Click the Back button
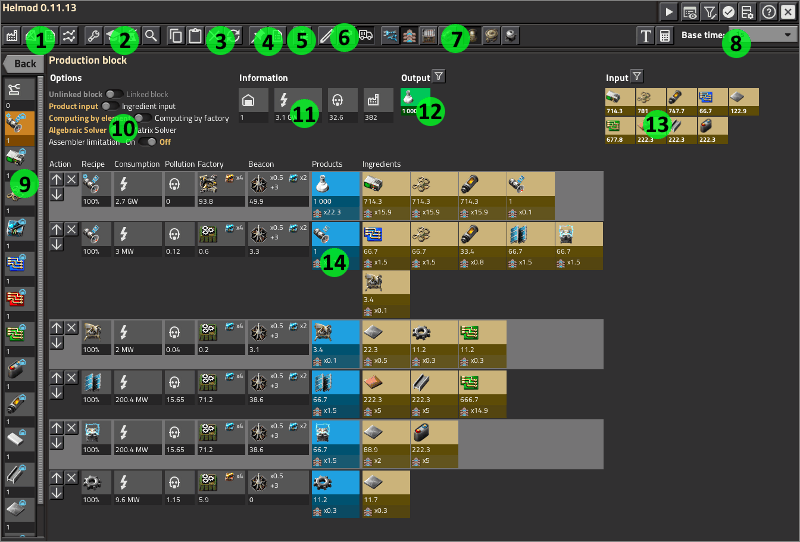This screenshot has height=542, width=800. (21, 63)
